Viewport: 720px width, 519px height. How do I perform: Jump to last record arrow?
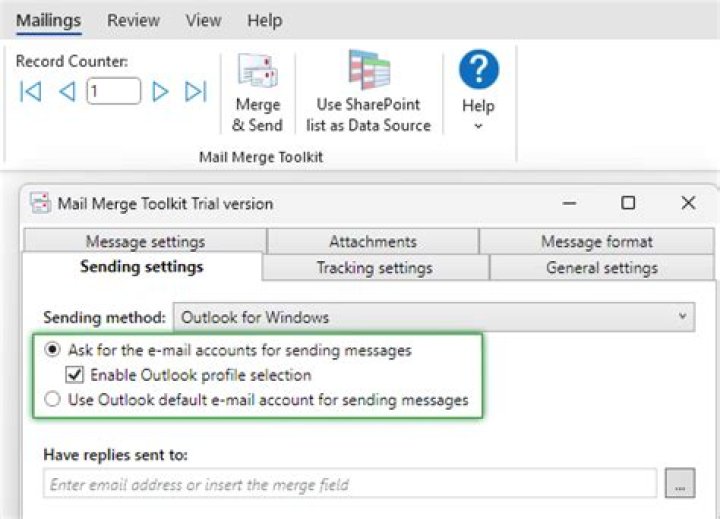pos(196,92)
